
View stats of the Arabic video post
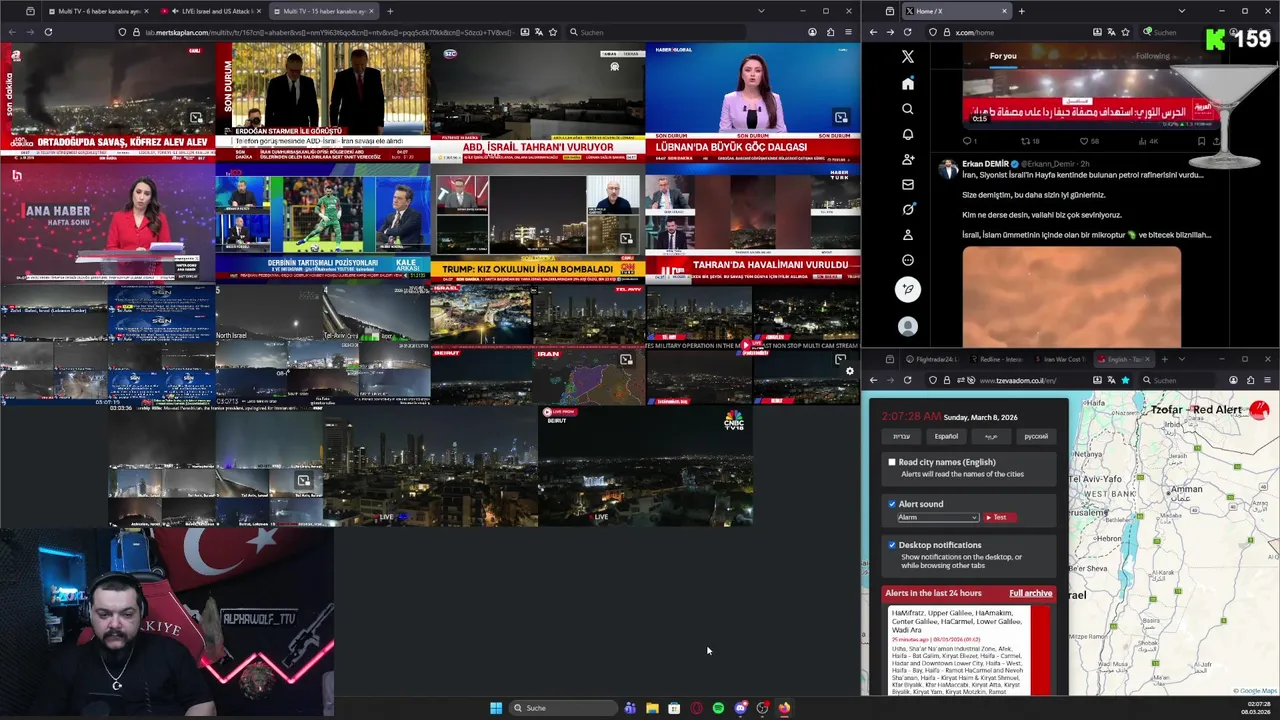1148,141
